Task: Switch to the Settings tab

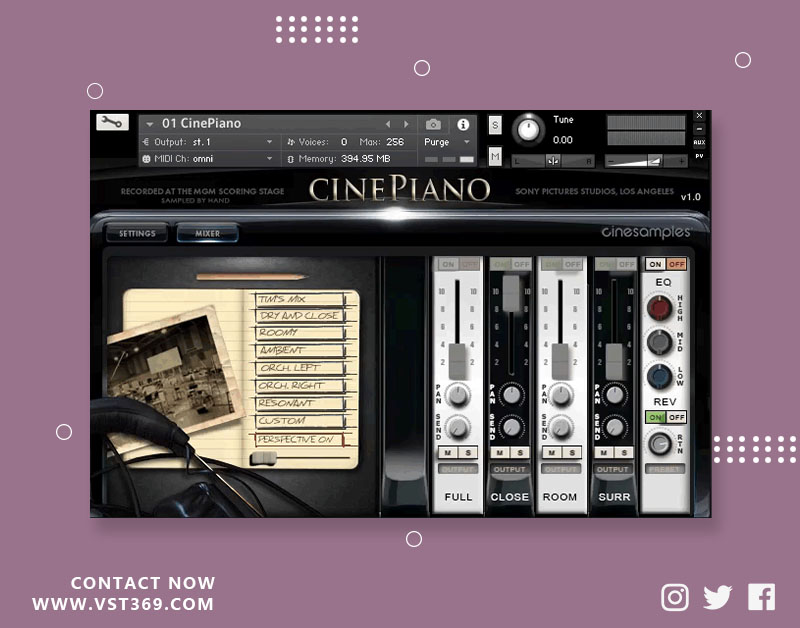Action: [x=137, y=233]
